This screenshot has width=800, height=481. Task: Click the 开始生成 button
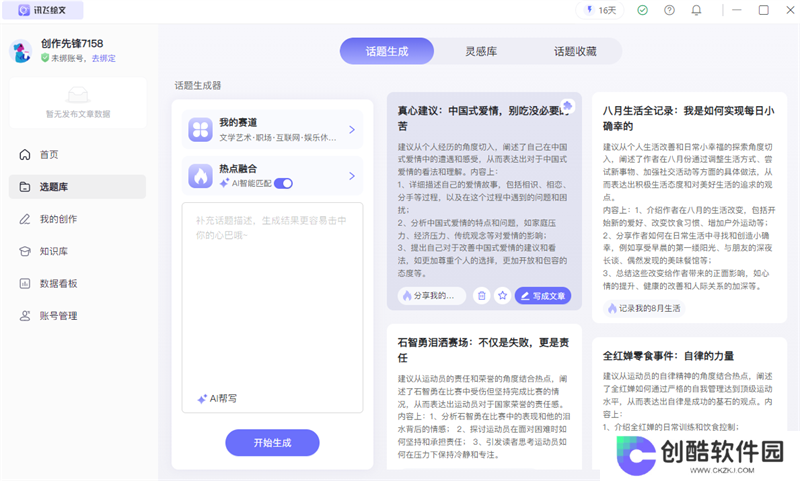coord(272,443)
